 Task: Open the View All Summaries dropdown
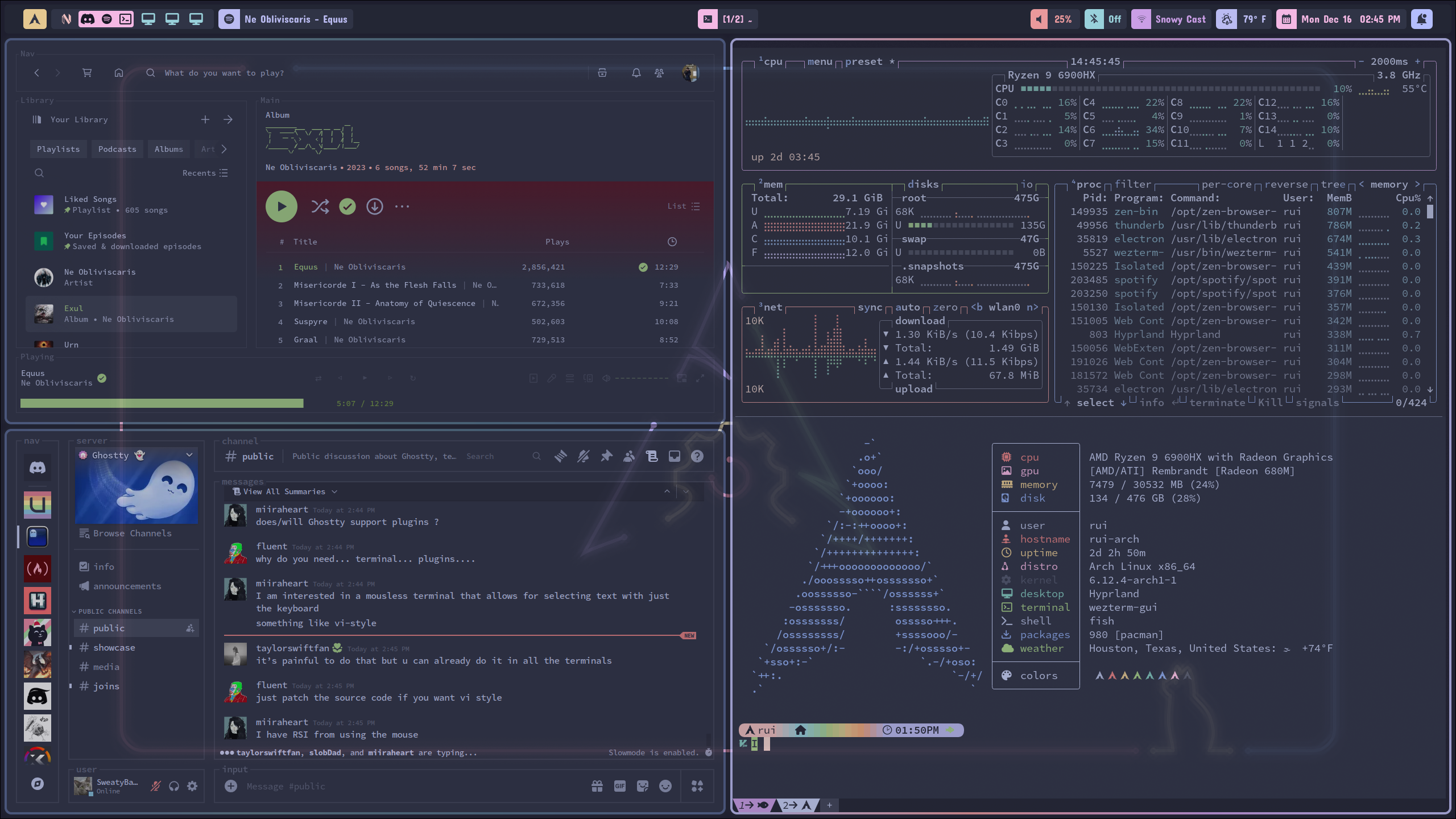pos(285,492)
